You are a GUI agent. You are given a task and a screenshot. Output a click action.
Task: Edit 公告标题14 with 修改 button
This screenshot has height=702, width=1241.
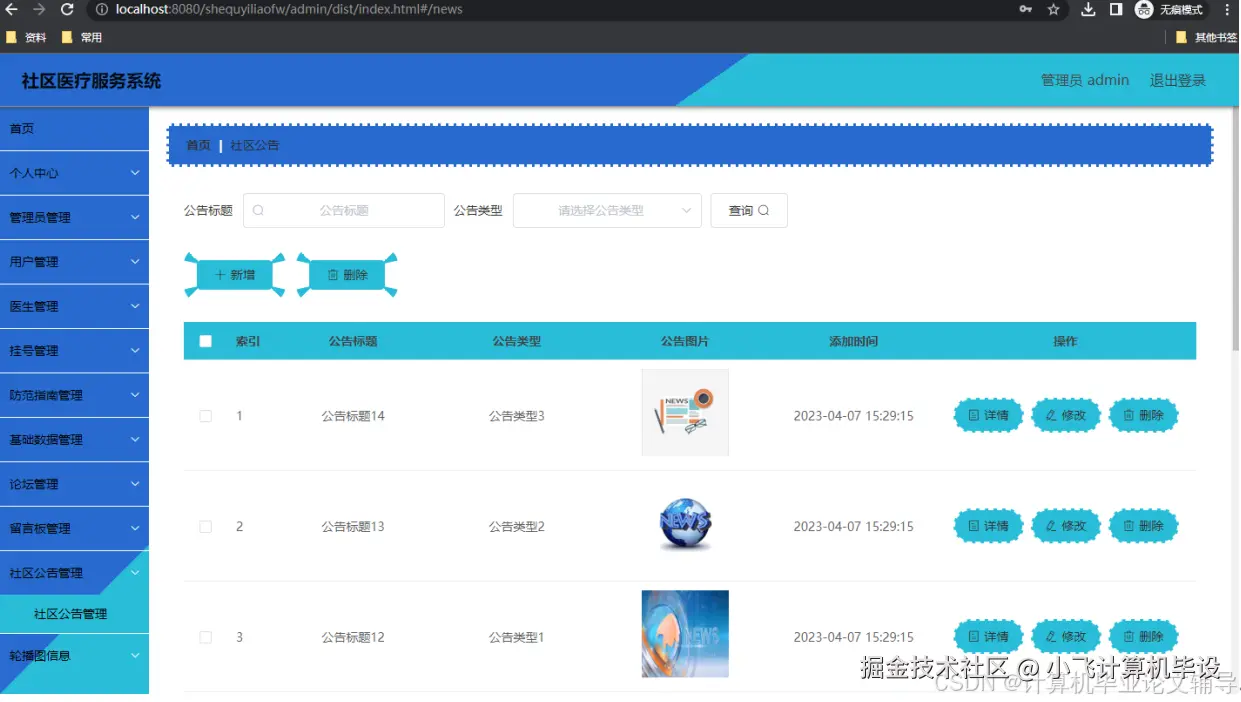[1066, 416]
